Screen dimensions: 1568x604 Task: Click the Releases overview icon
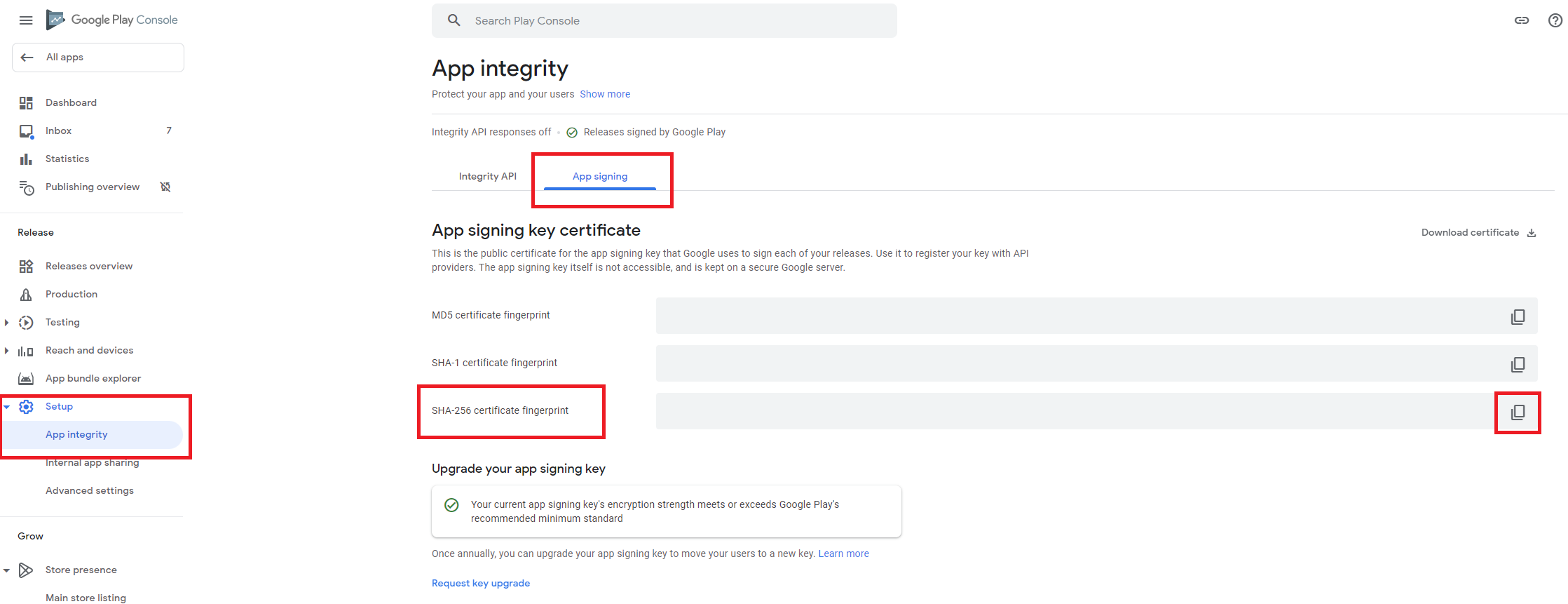26,267
